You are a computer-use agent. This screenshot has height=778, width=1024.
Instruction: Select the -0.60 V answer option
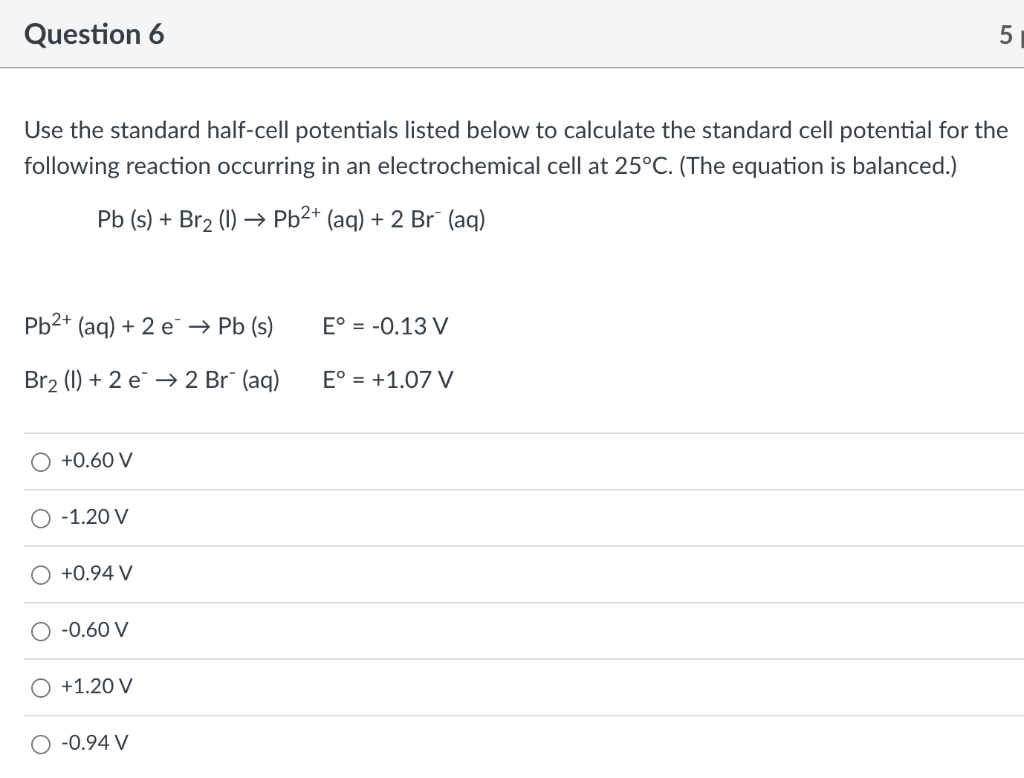40,630
